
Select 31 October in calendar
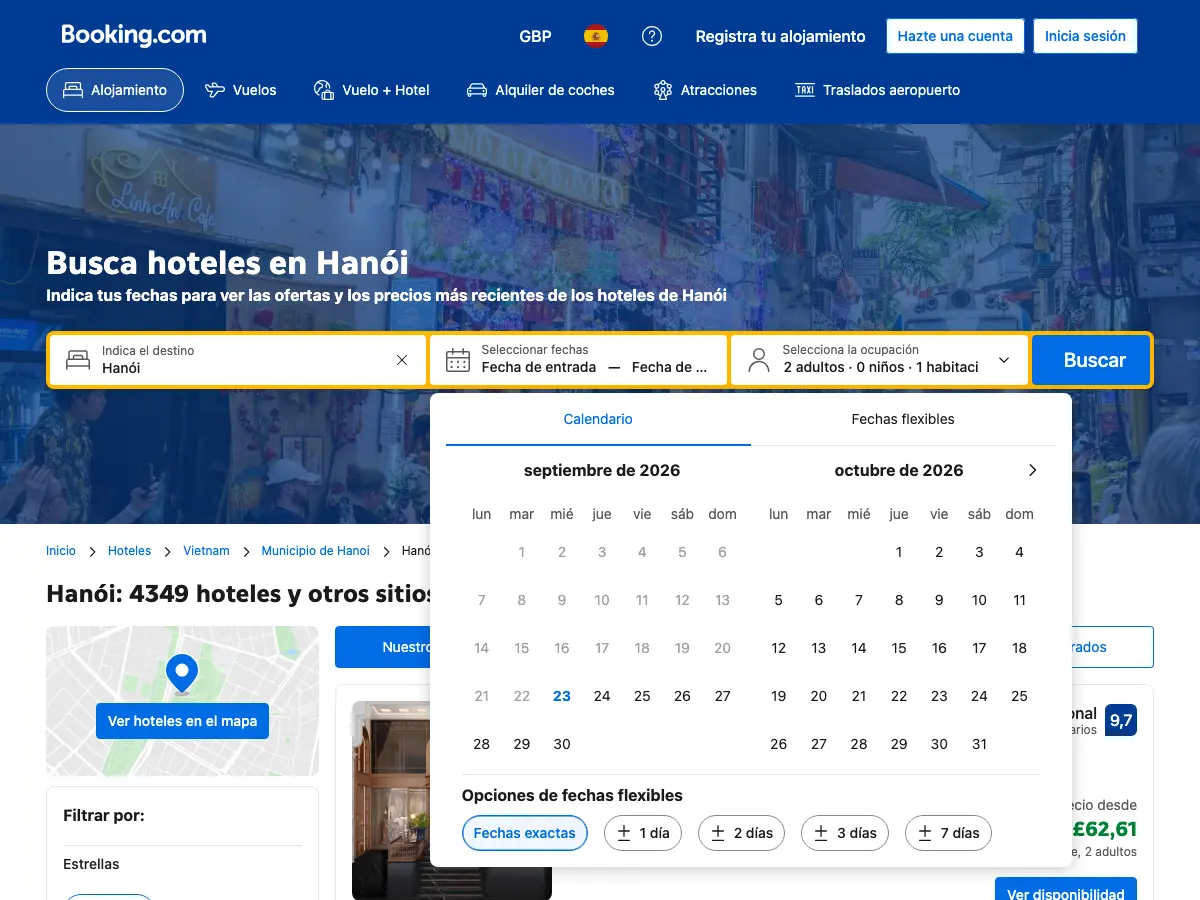(979, 744)
